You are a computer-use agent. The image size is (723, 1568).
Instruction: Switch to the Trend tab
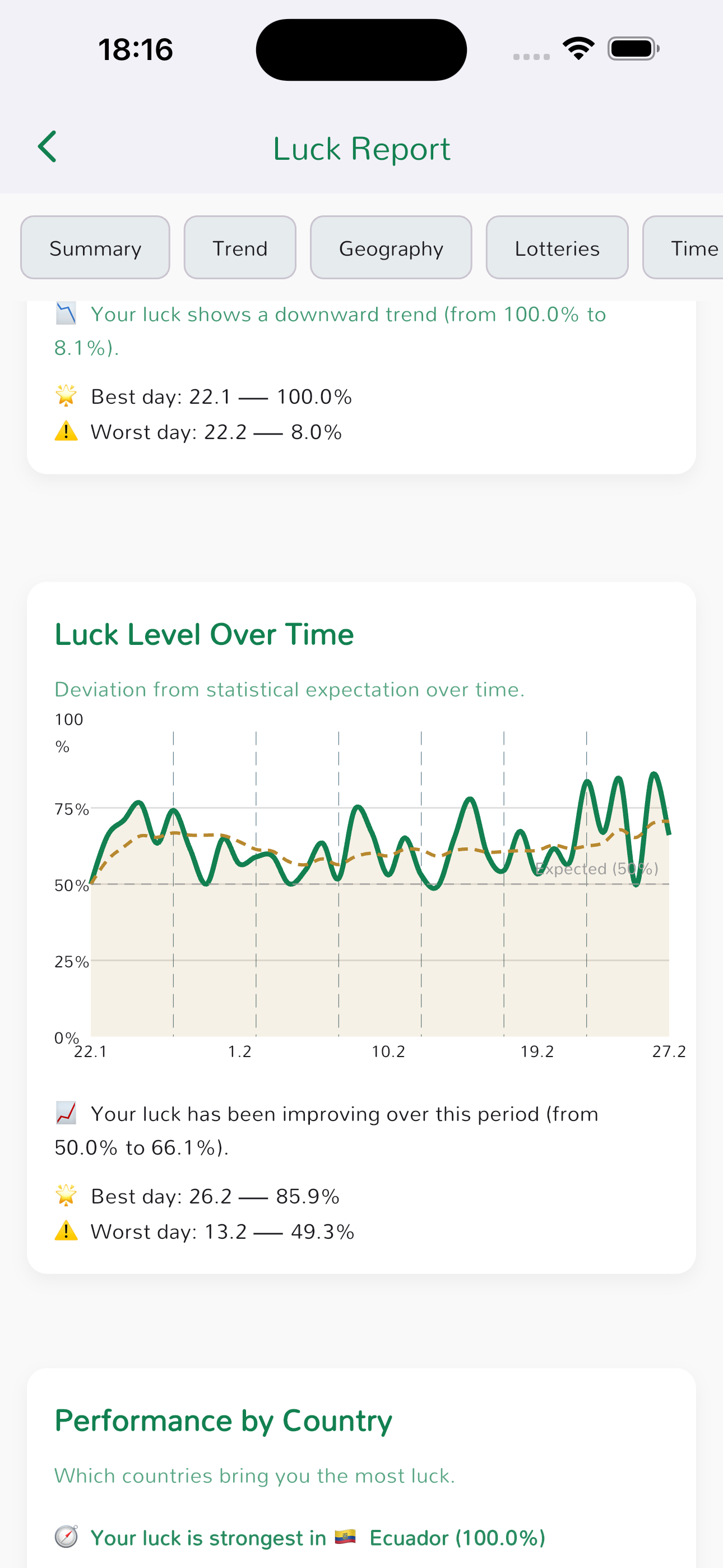pos(240,248)
